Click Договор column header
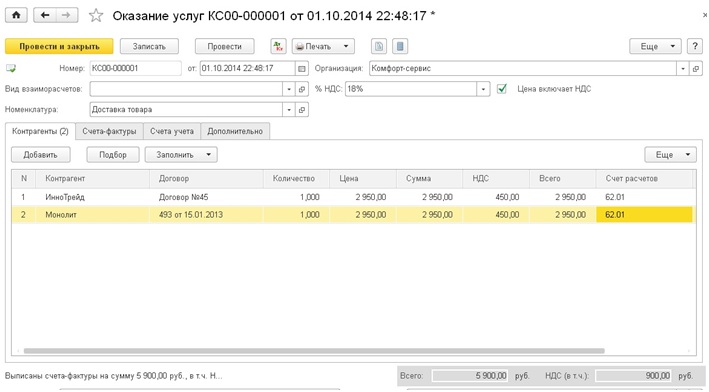 pos(206,179)
